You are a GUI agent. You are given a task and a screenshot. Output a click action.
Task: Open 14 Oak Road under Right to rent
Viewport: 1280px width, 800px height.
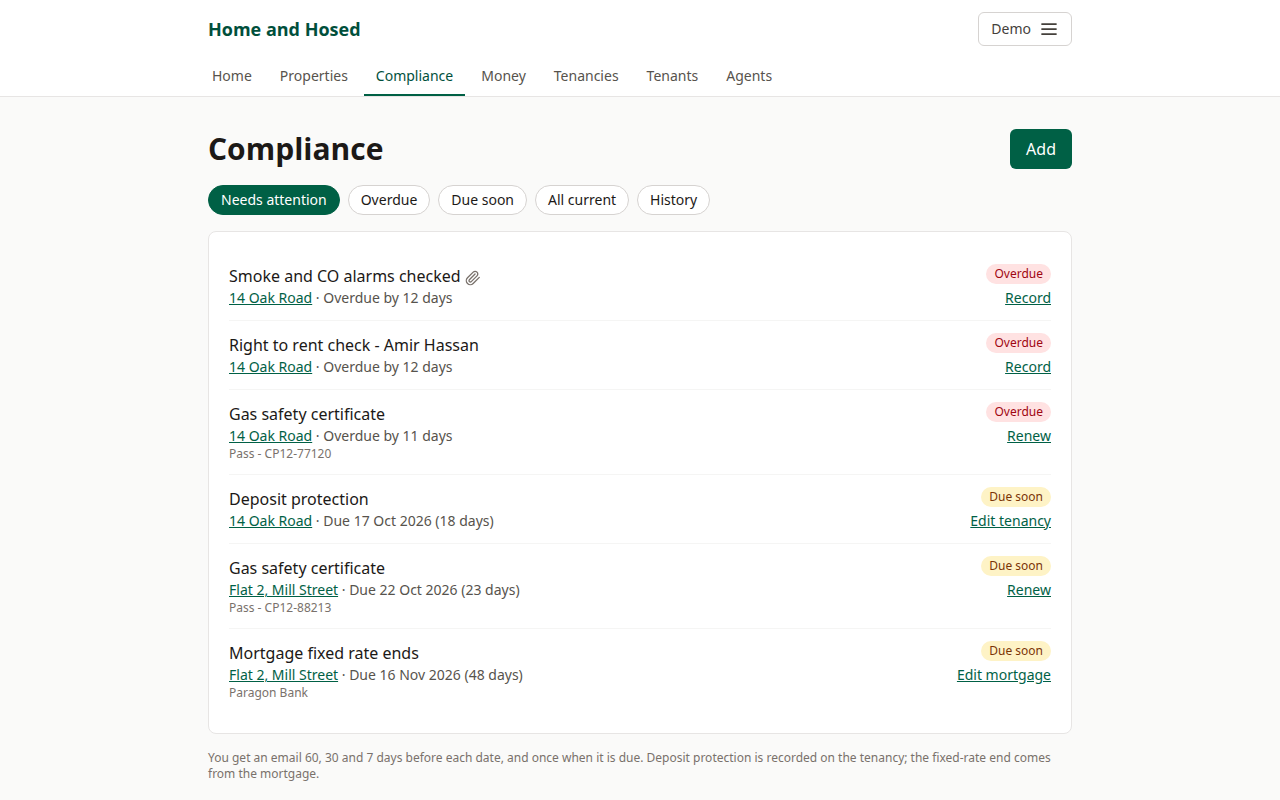(270, 367)
